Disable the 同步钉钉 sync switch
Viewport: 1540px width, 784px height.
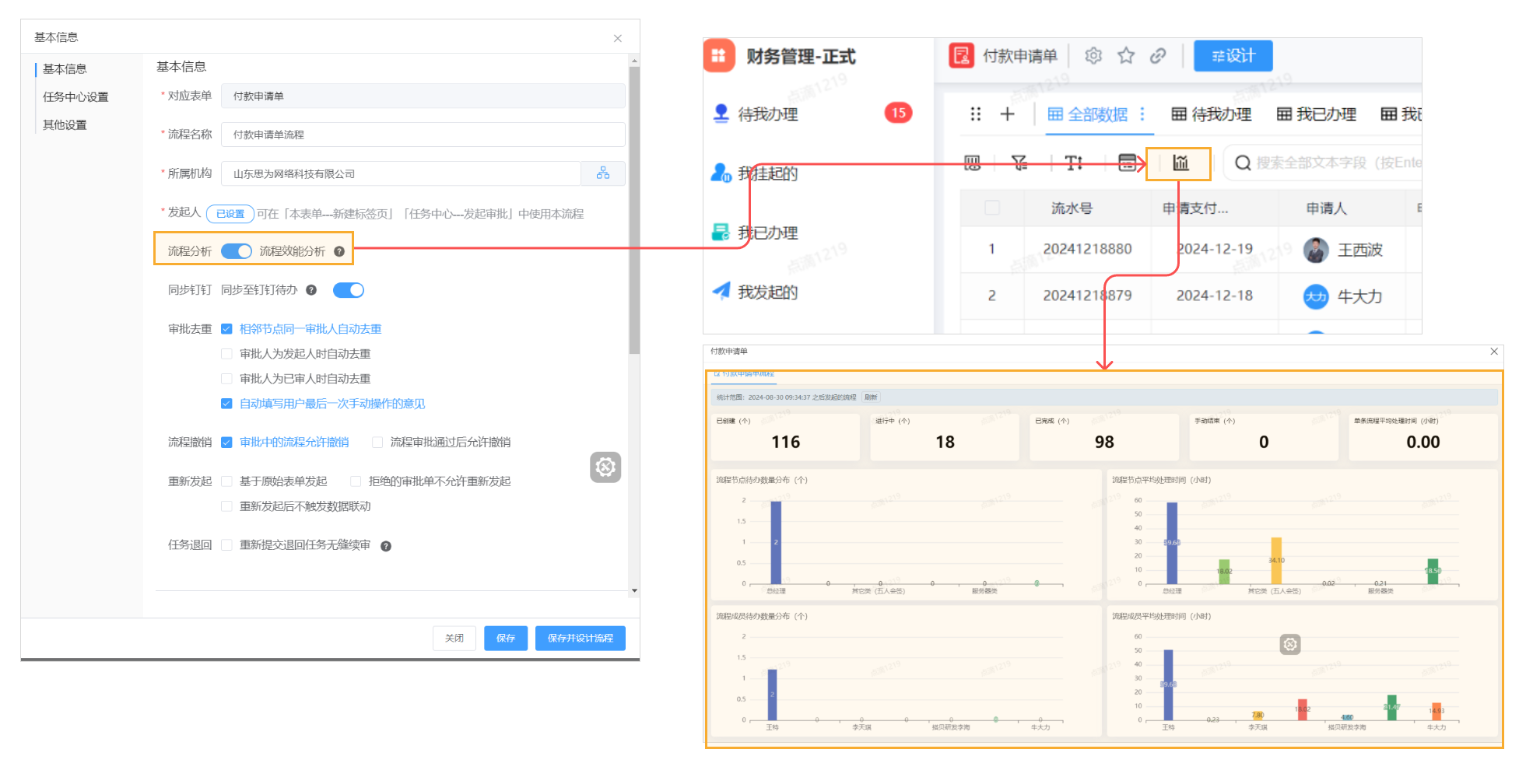point(348,289)
